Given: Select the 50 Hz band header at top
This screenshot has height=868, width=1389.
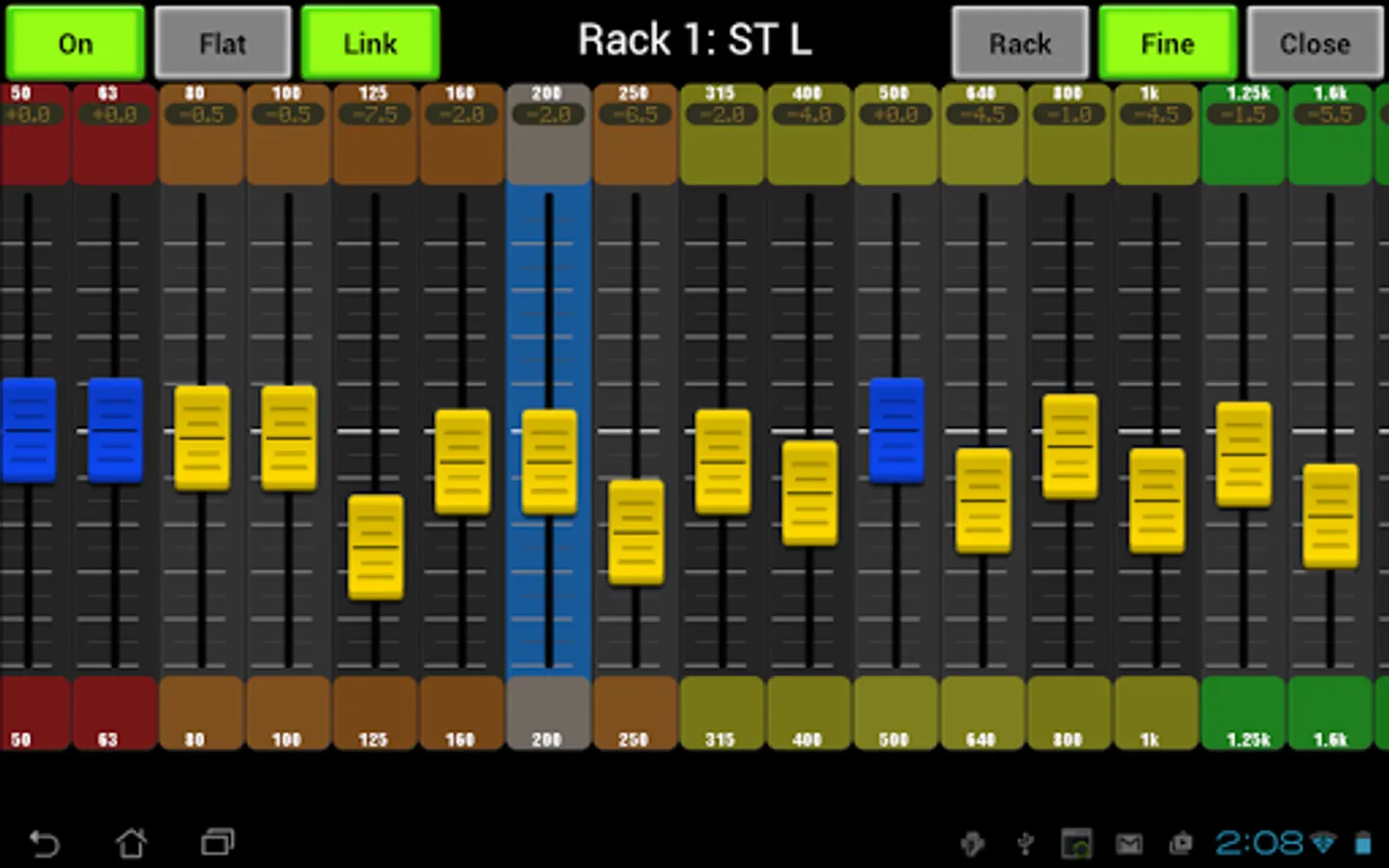Looking at the screenshot, I should pyautogui.click(x=35, y=133).
